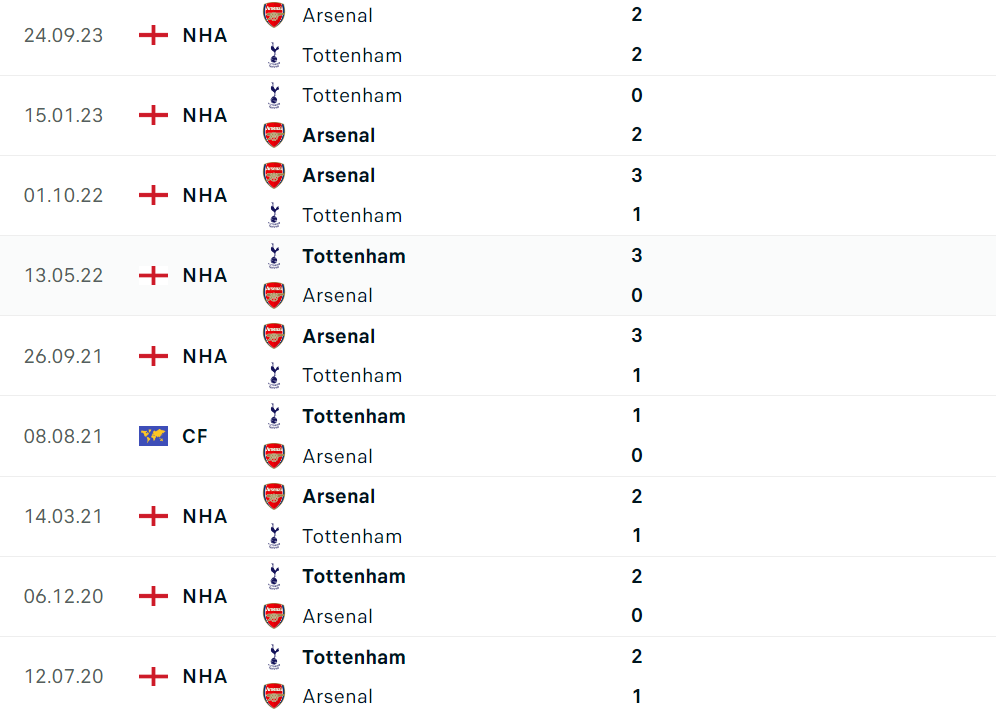Click Arsenal crest in 24.09.23 match
Image resolution: width=996 pixels, height=715 pixels.
(x=274, y=15)
